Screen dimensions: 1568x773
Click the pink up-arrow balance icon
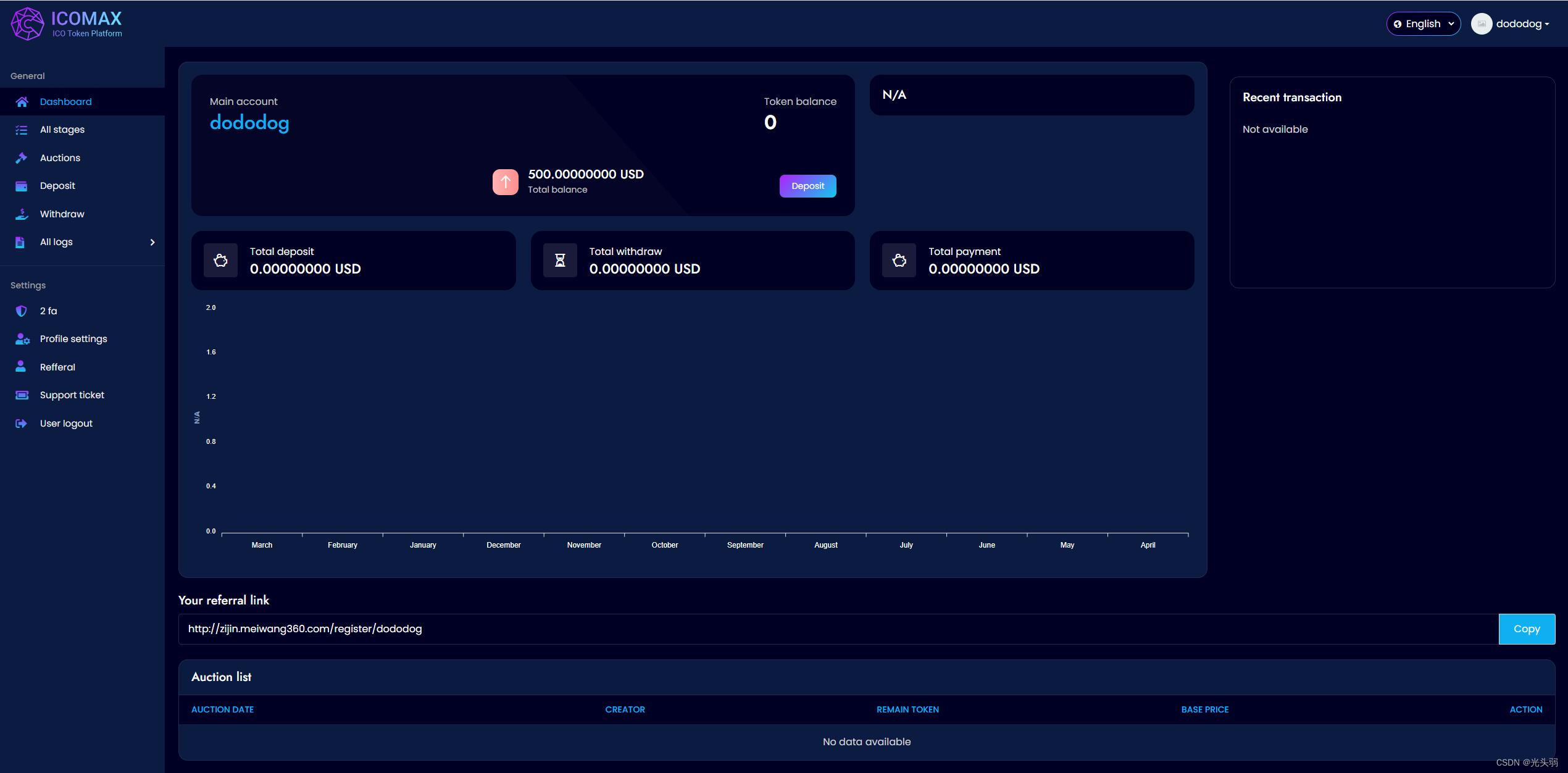505,182
